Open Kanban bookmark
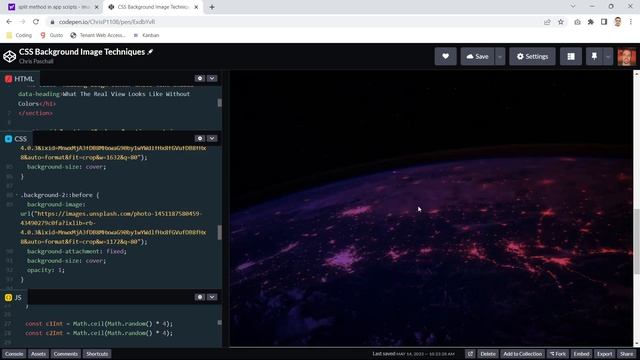Screen dimensions: 640x360 (147, 35)
